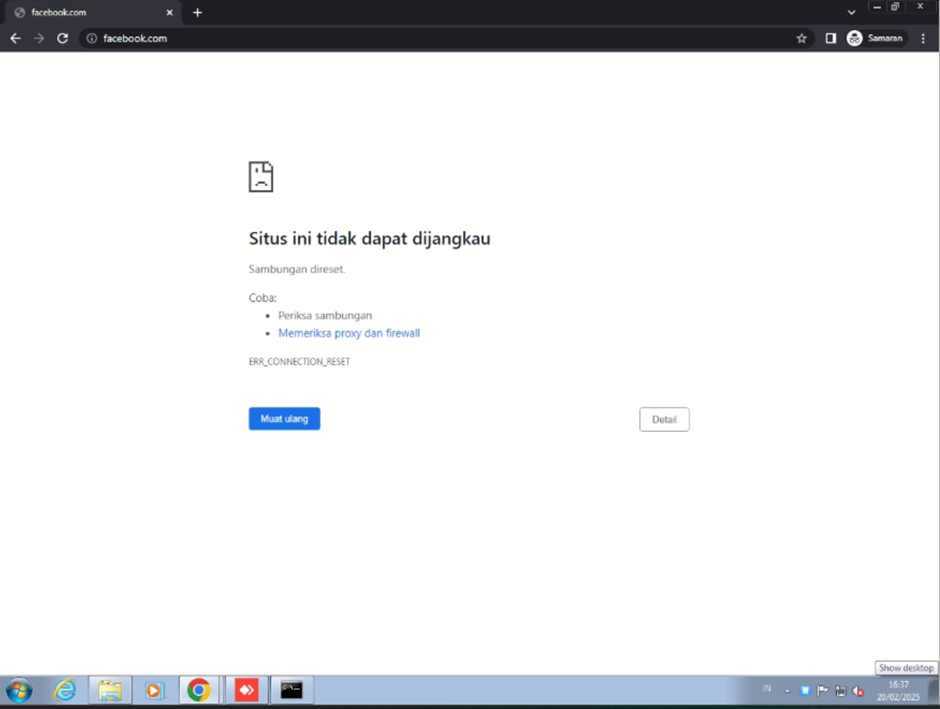Viewport: 940px width, 709px height.
Task: Launch AnyDesk from the taskbar
Action: 245,690
